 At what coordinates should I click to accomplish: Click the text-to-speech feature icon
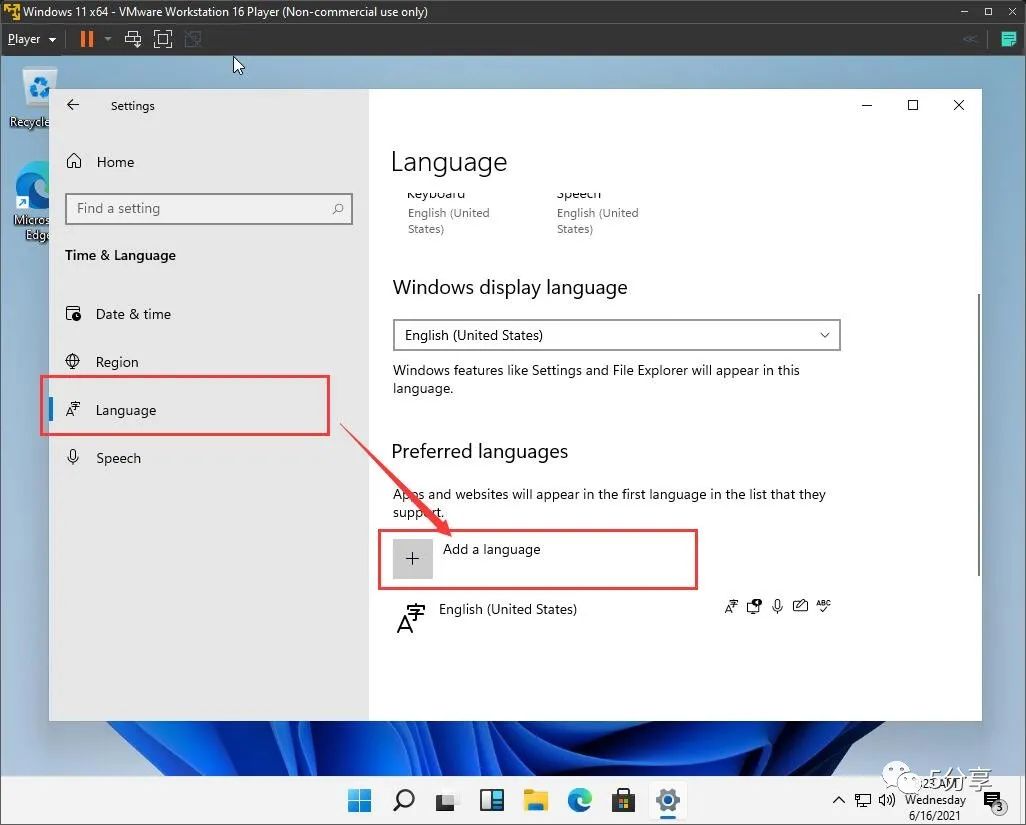pos(754,606)
